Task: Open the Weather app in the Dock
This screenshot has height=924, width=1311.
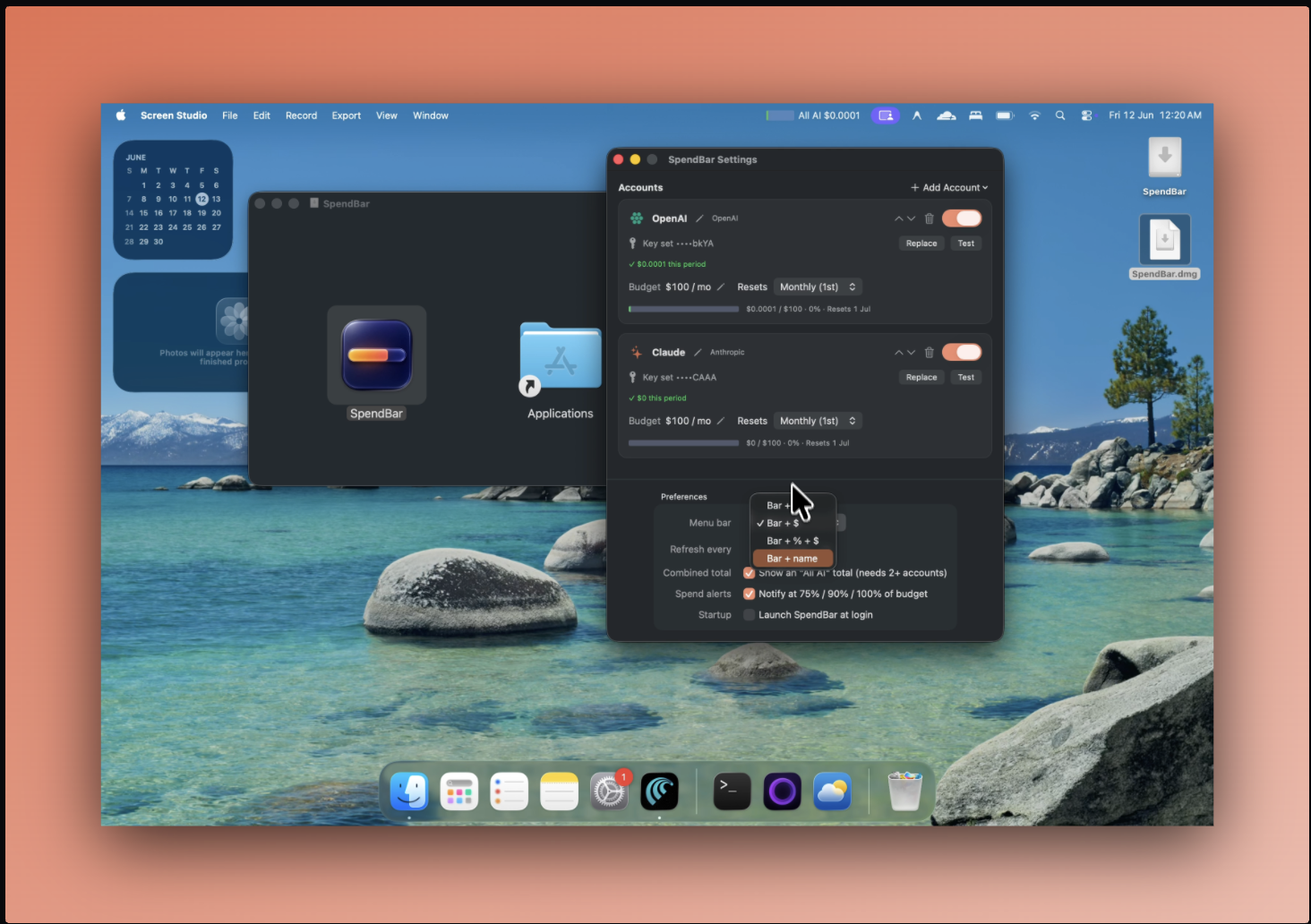Action: 832,791
